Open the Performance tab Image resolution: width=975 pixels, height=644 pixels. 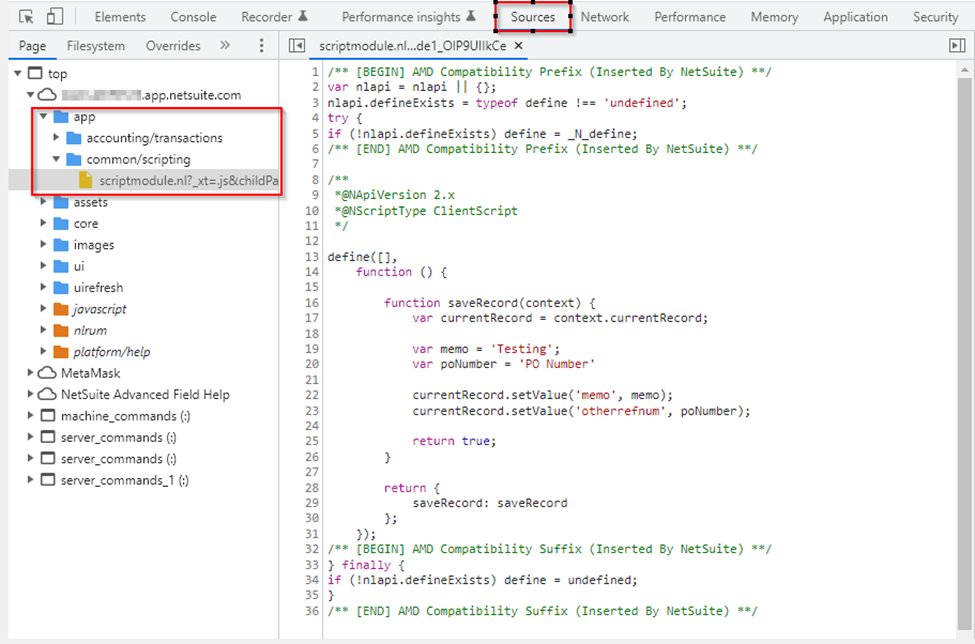pyautogui.click(x=690, y=17)
